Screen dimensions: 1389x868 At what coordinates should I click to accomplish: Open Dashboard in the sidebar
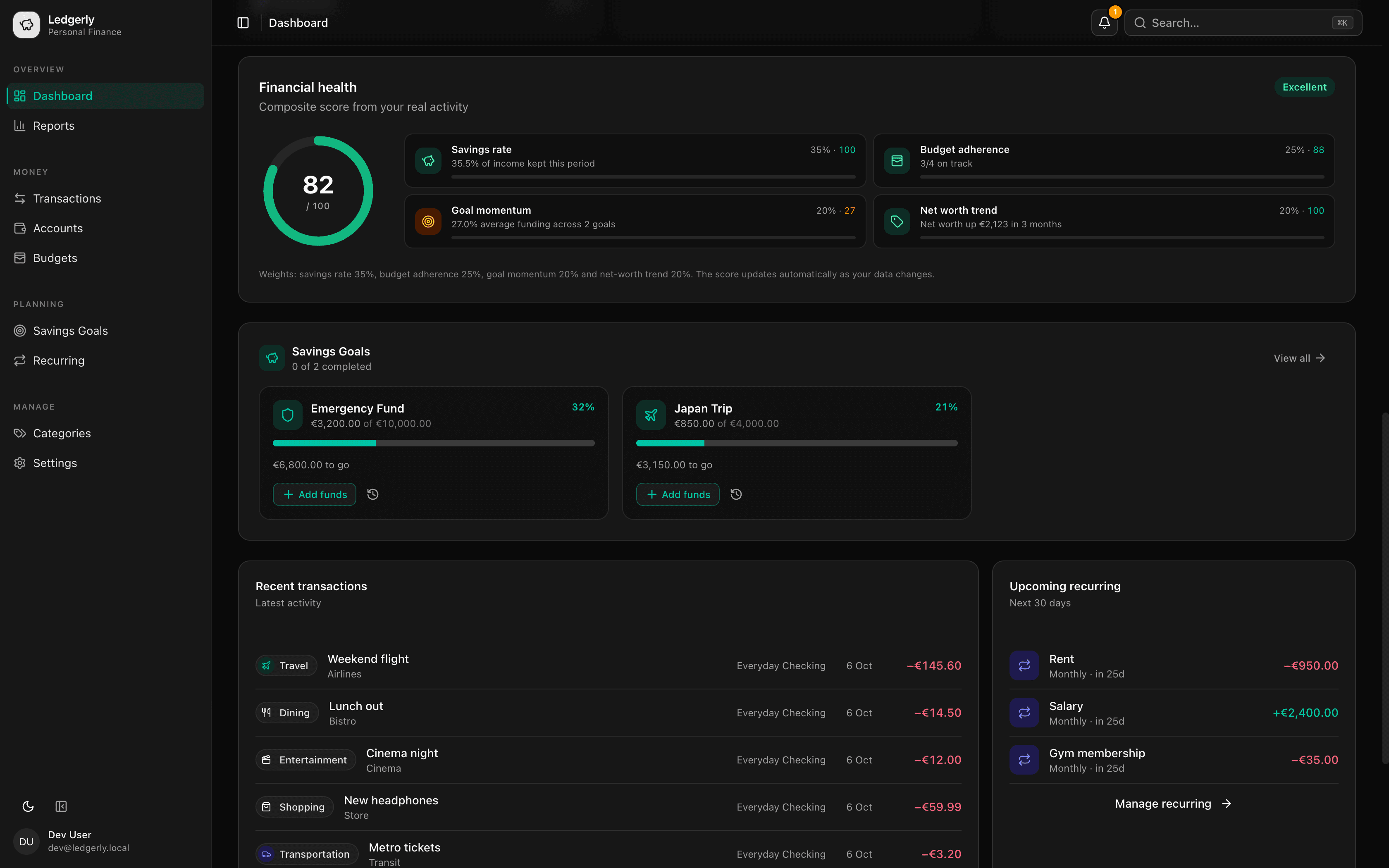tap(105, 96)
